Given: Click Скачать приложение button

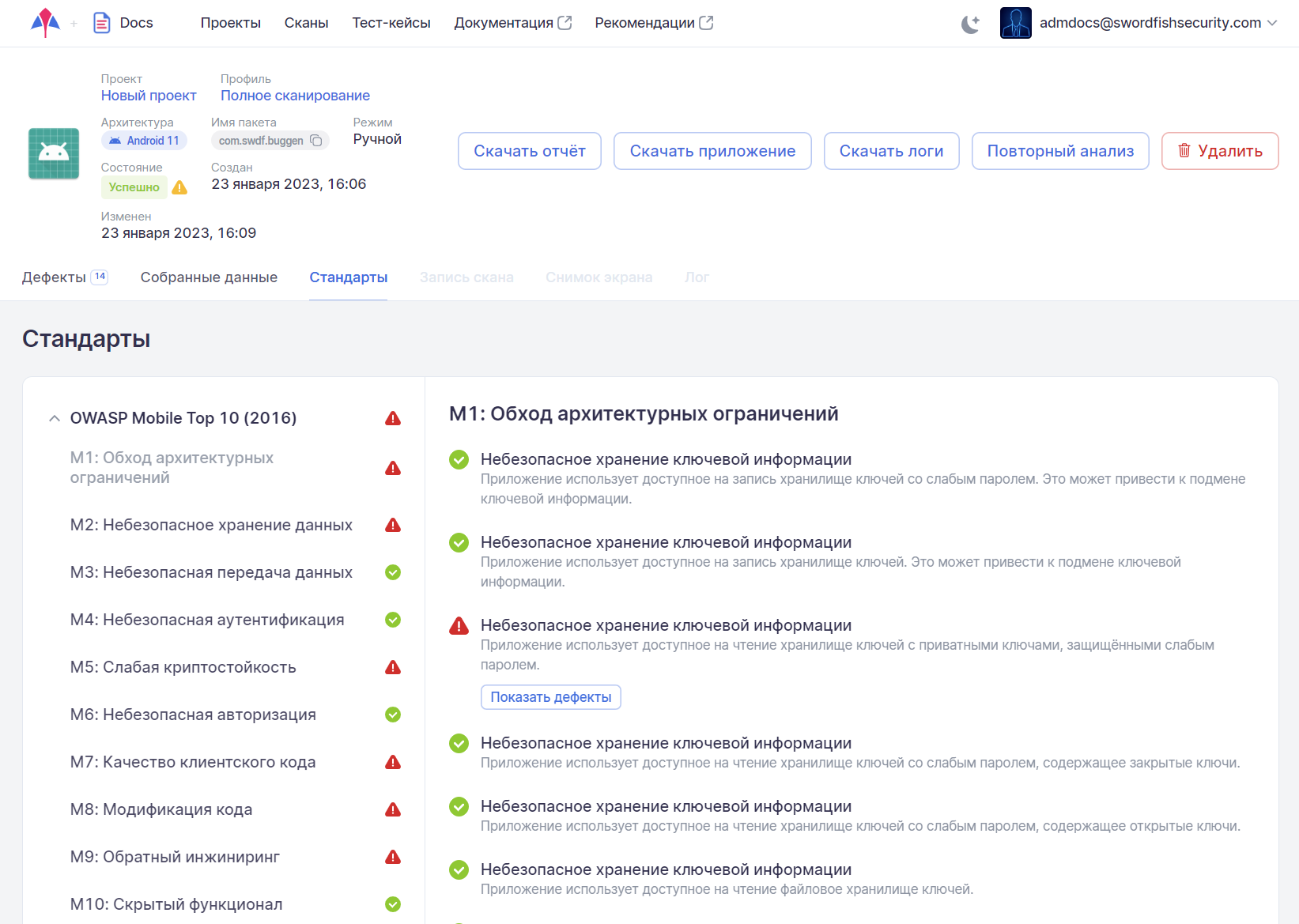Looking at the screenshot, I should pos(712,151).
